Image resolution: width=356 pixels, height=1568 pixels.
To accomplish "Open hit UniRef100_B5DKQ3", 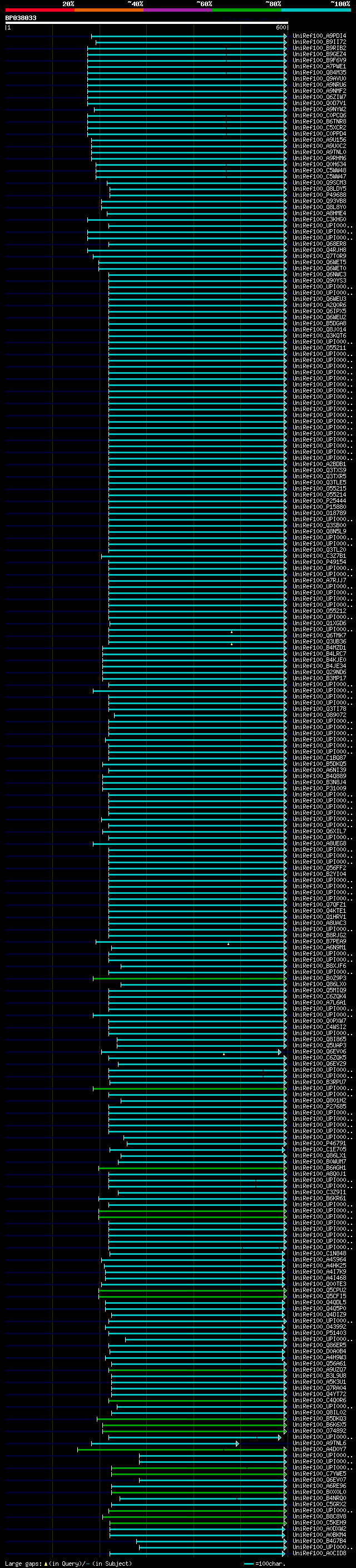I will point(319,1418).
